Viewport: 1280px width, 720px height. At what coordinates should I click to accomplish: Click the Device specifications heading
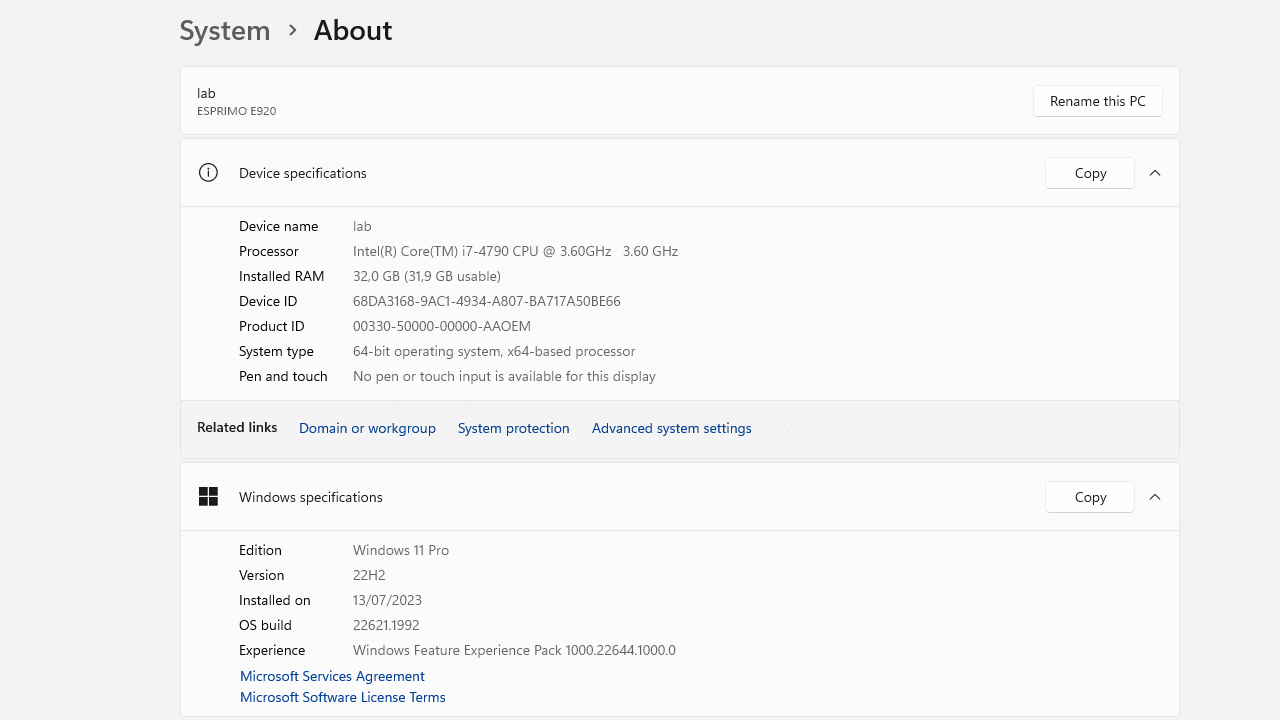tap(303, 173)
